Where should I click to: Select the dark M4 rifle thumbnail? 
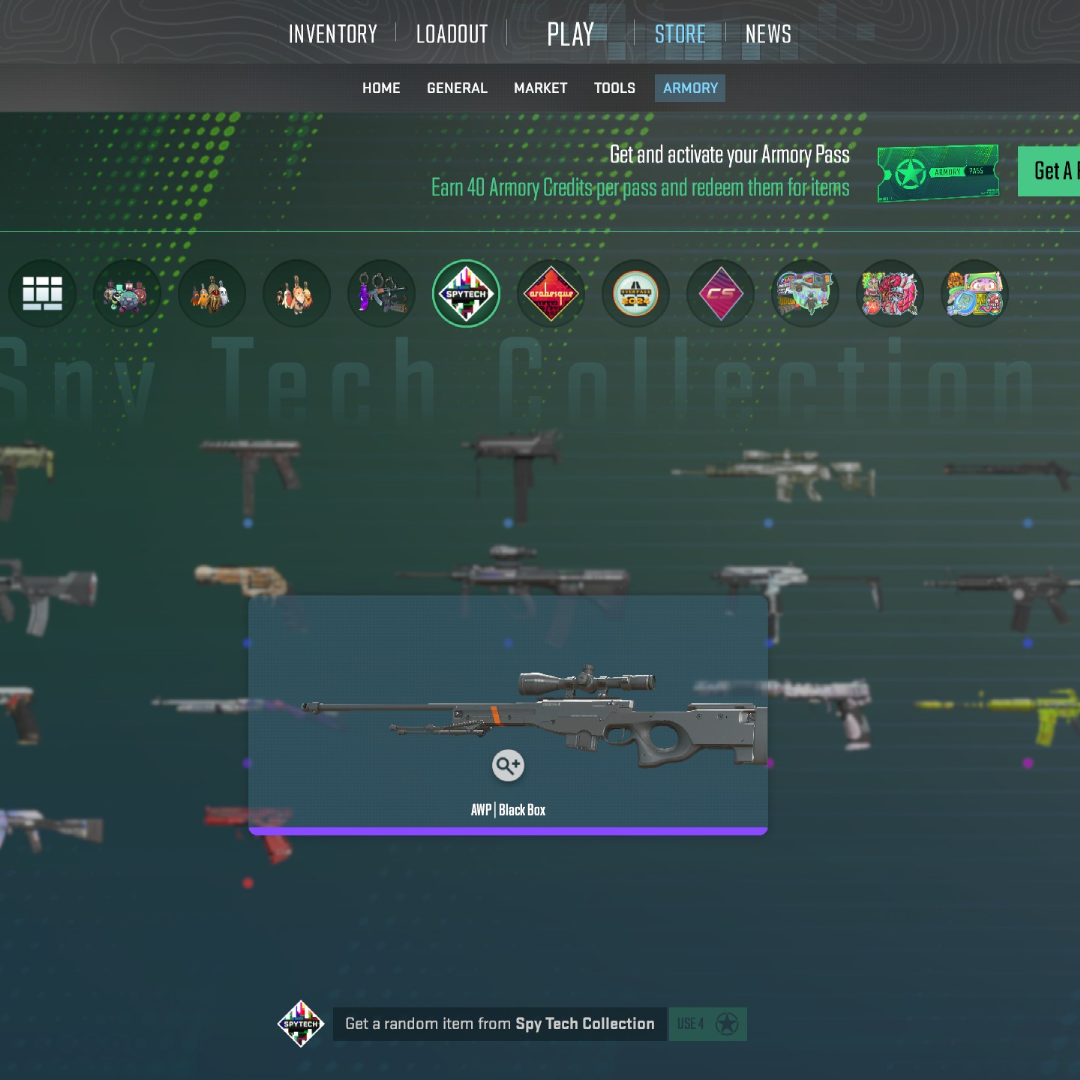(x=1002, y=598)
